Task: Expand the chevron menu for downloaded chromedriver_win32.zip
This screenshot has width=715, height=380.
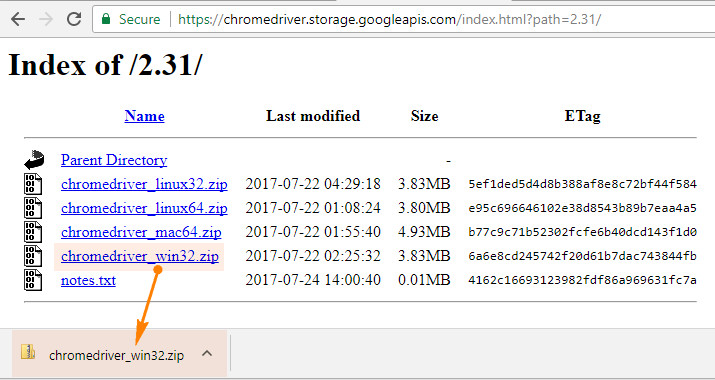Action: click(x=207, y=353)
